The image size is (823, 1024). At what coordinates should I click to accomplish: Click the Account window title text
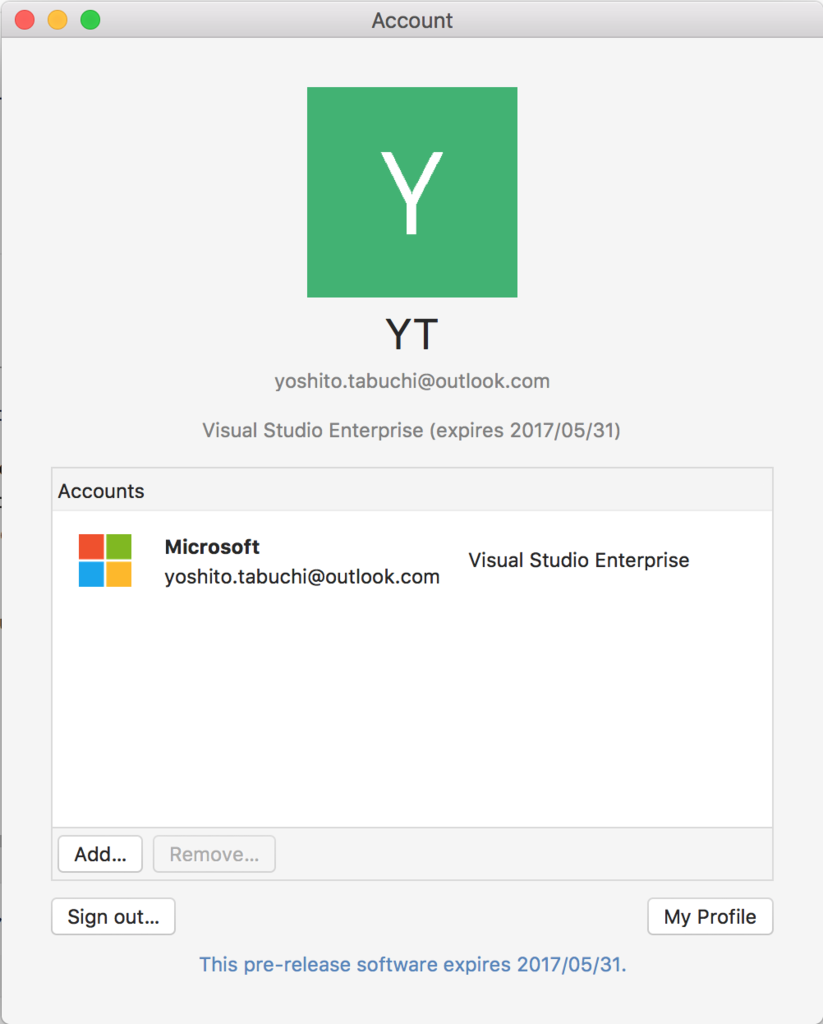(412, 21)
